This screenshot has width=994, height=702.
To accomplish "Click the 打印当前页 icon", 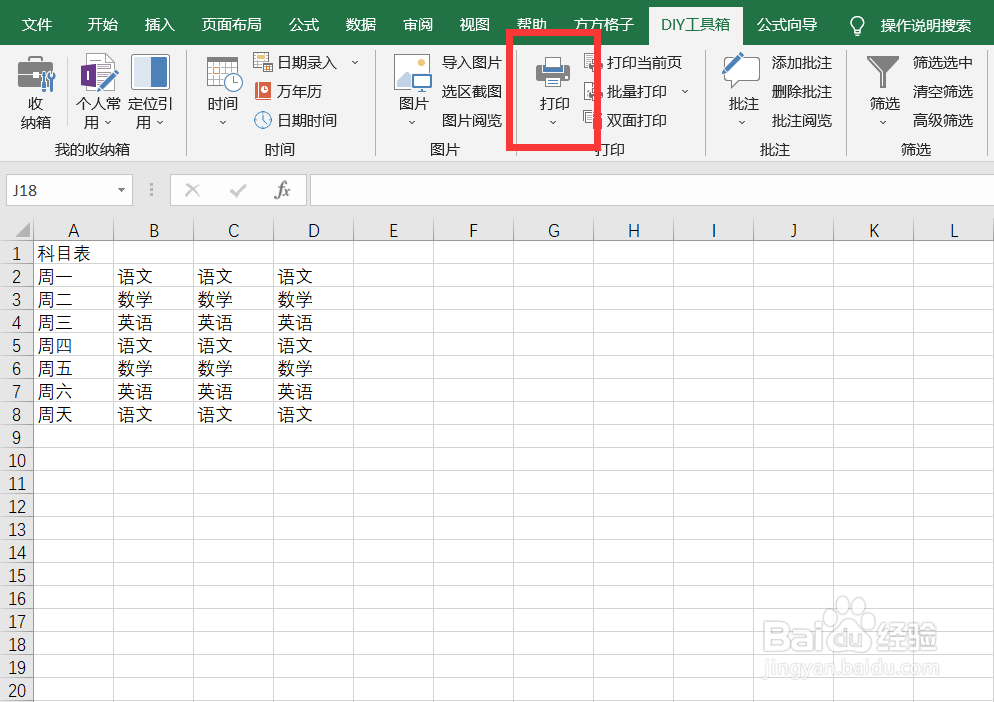I will tap(593, 62).
